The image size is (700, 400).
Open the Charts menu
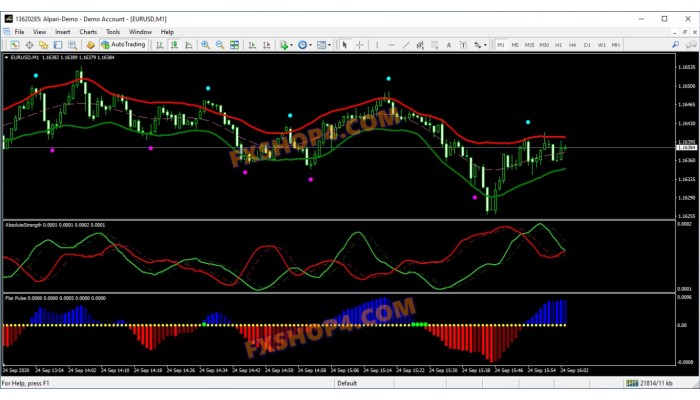click(88, 31)
